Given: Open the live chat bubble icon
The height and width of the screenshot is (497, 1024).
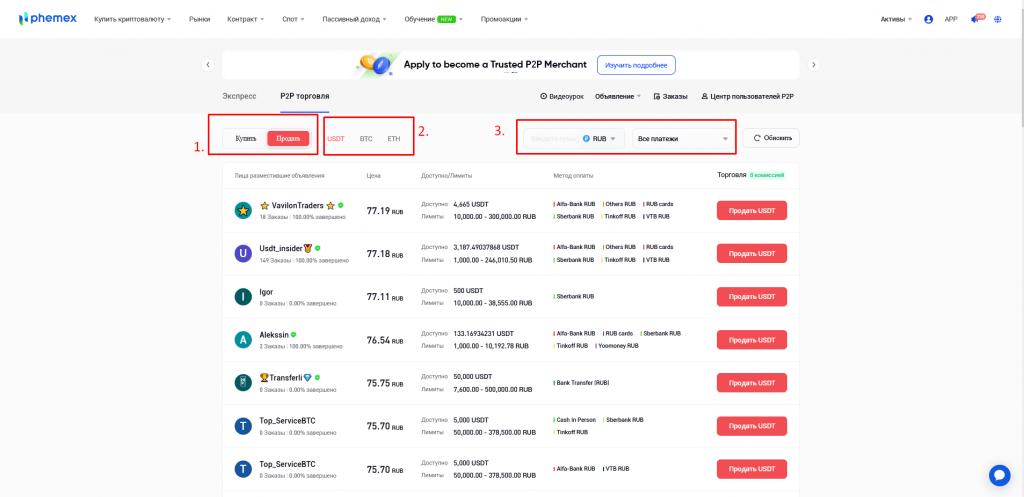Looking at the screenshot, I should pyautogui.click(x=999, y=475).
